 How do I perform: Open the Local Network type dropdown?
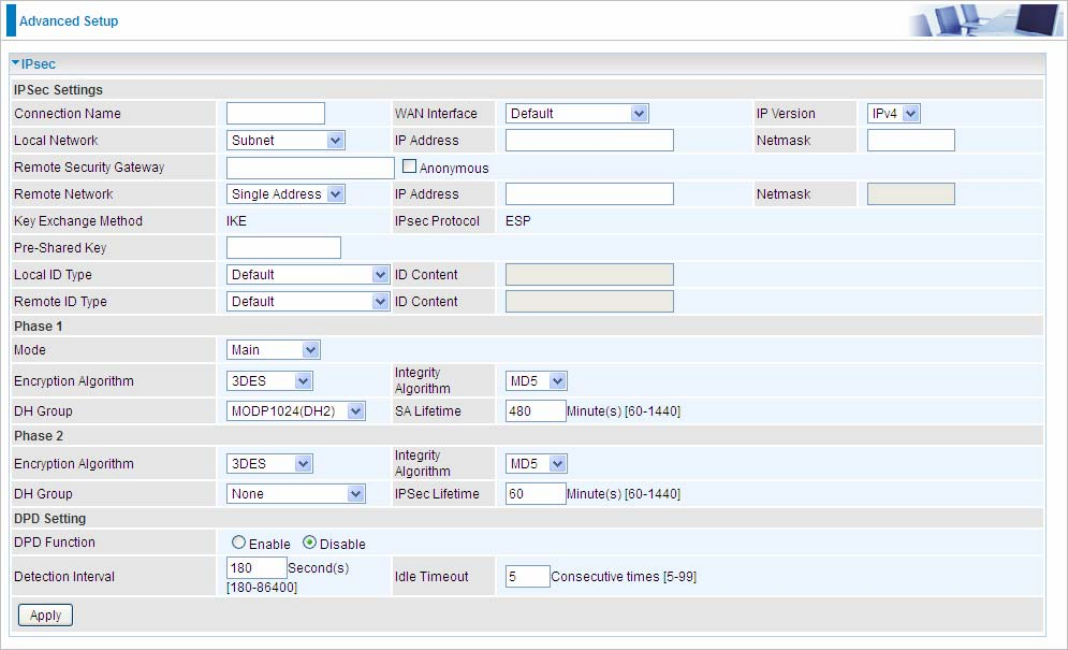(285, 140)
